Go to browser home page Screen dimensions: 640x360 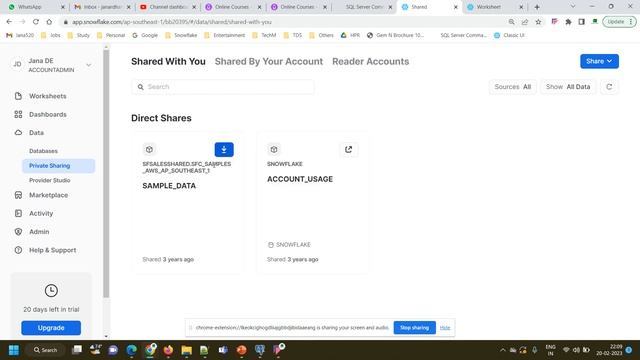click(49, 22)
